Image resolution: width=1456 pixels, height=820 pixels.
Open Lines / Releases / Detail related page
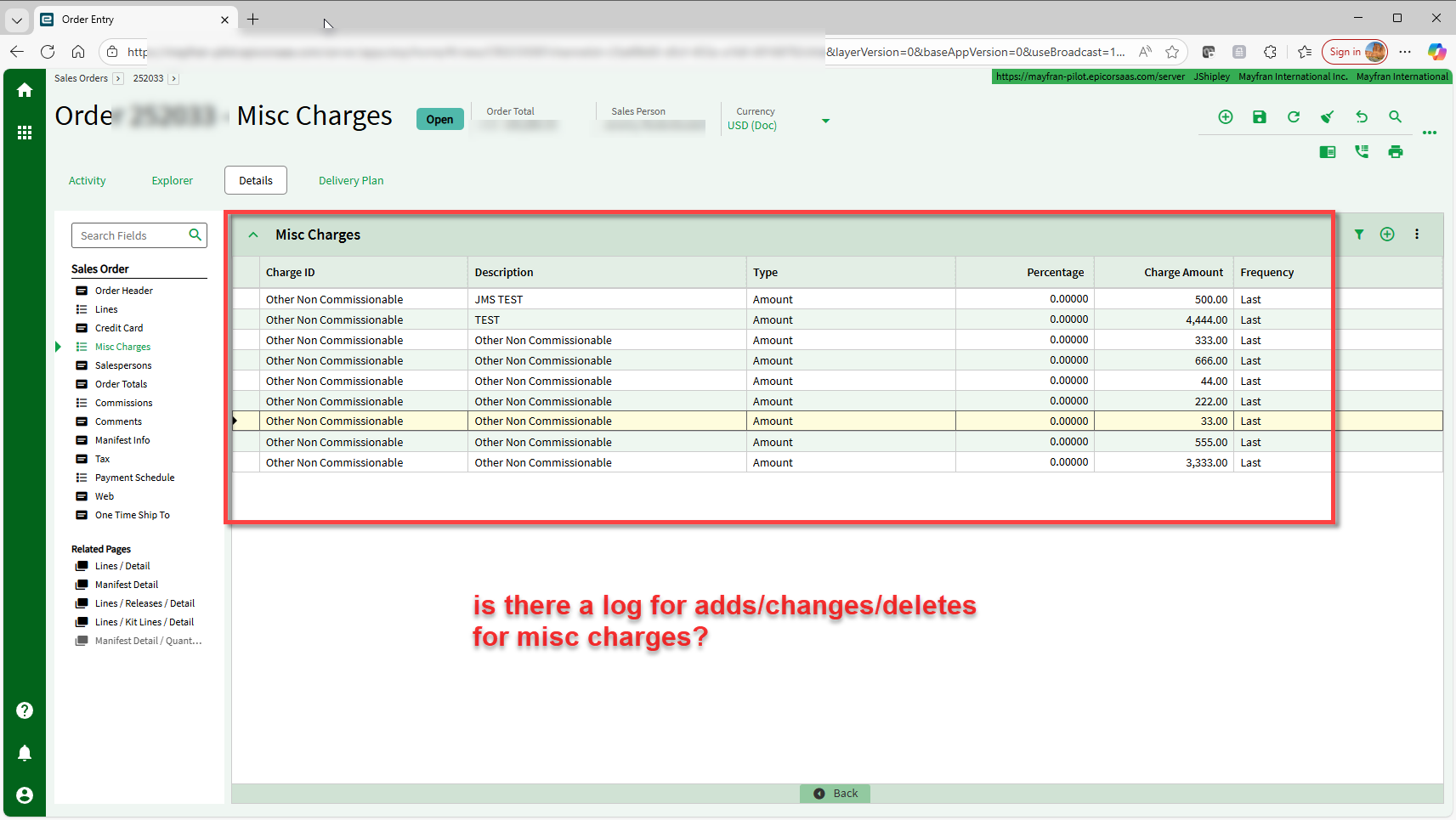tap(144, 603)
